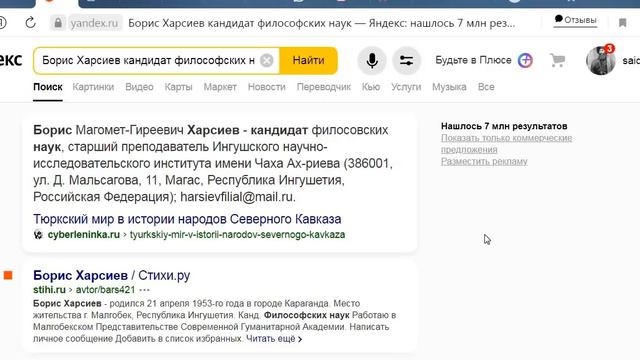Image resolution: width=640 pixels, height=360 pixels.
Task: Click the avtor/bars421 path link
Action: coord(105,290)
